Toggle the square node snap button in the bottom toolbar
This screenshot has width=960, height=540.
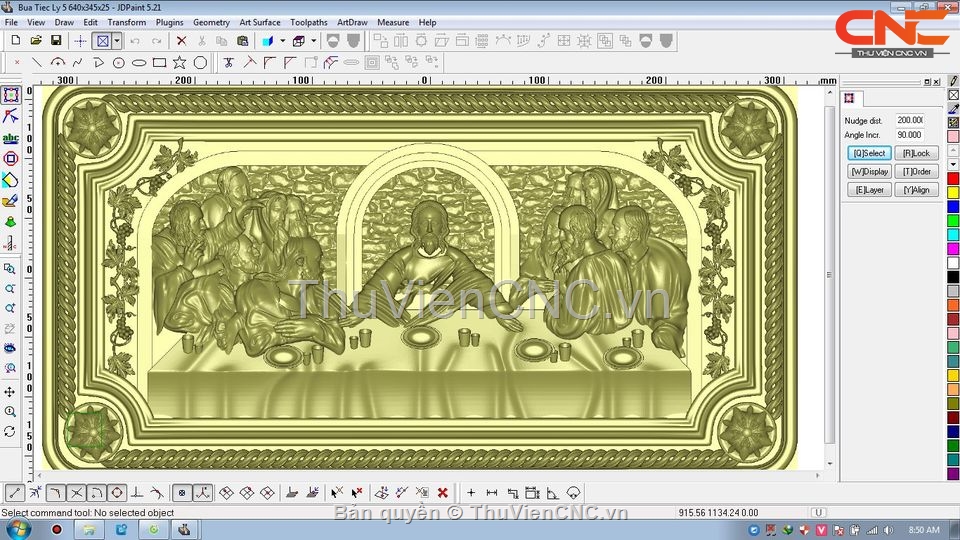[x=182, y=493]
